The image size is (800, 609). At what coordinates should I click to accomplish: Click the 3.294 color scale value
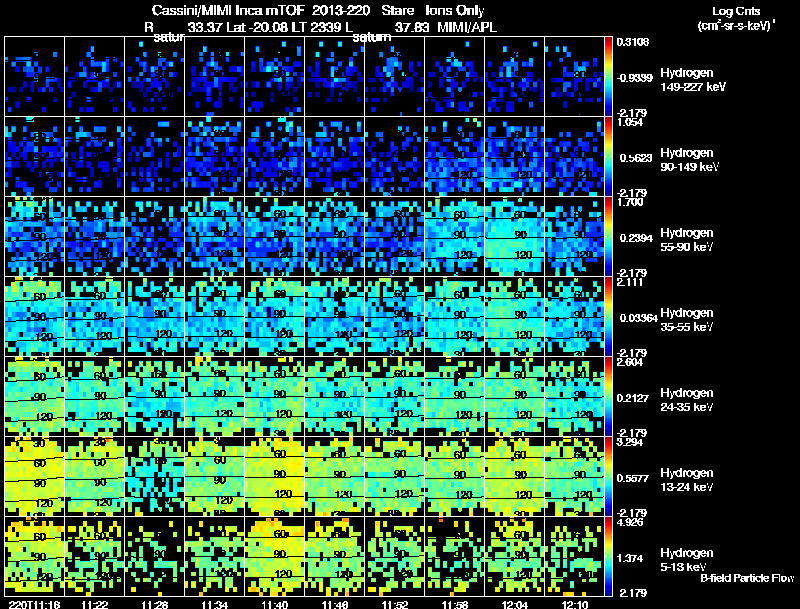(x=631, y=443)
